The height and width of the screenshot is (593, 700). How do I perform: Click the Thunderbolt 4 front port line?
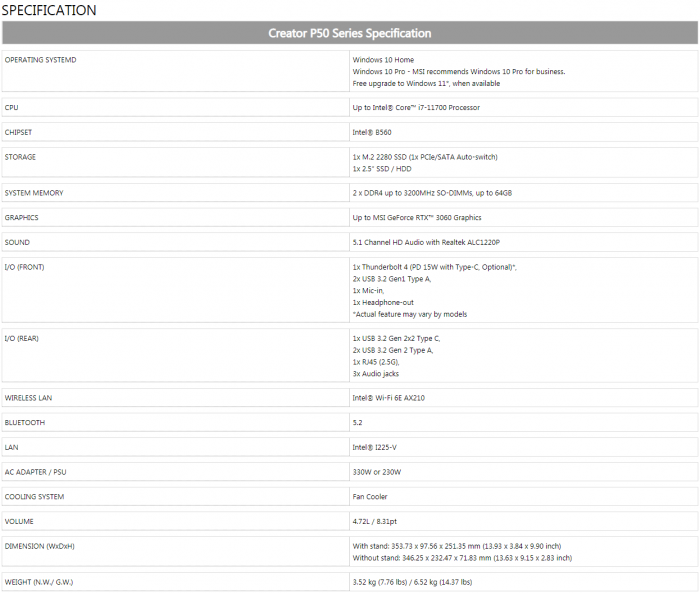(434, 267)
